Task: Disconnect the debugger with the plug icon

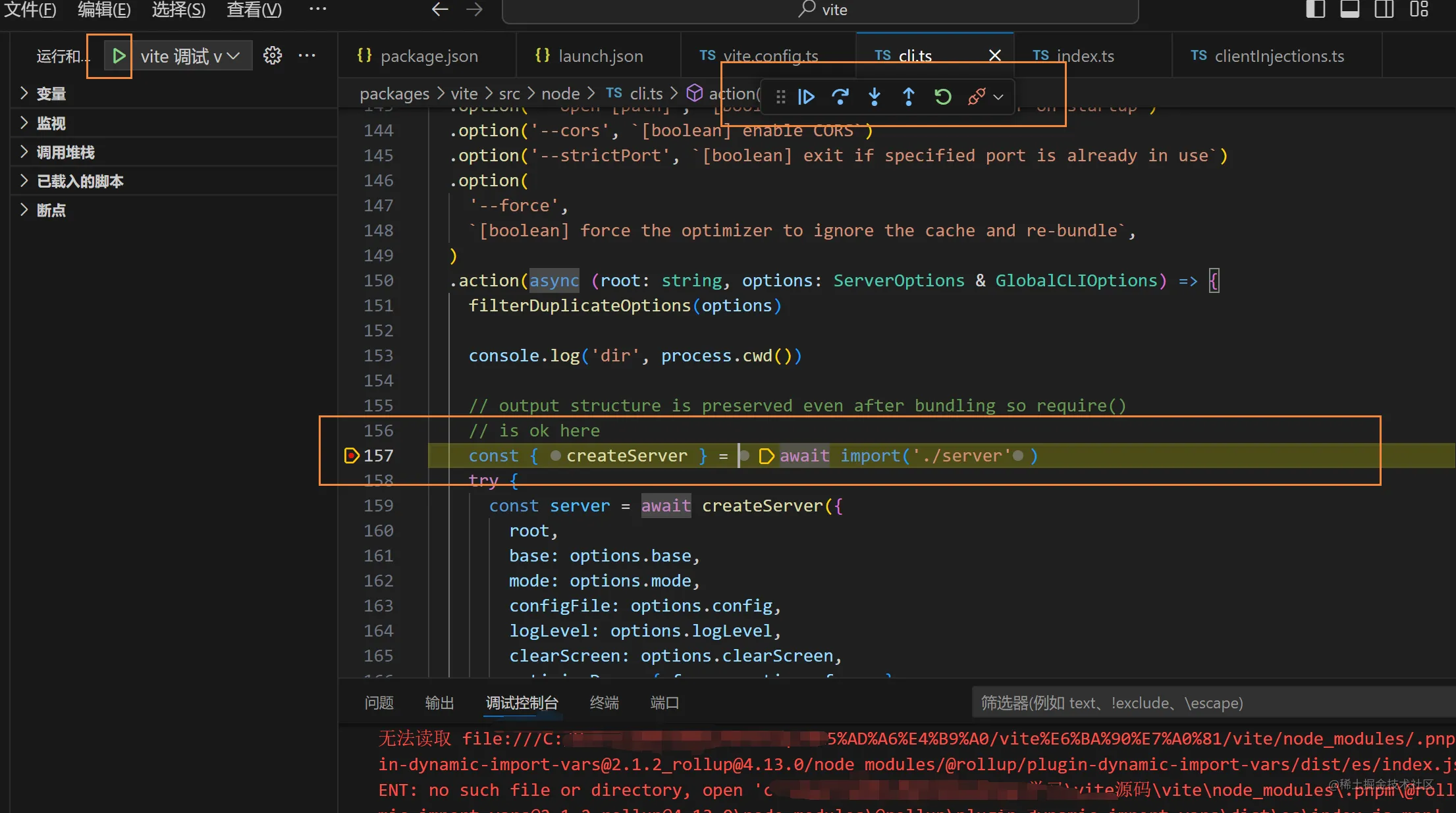Action: coord(977,97)
